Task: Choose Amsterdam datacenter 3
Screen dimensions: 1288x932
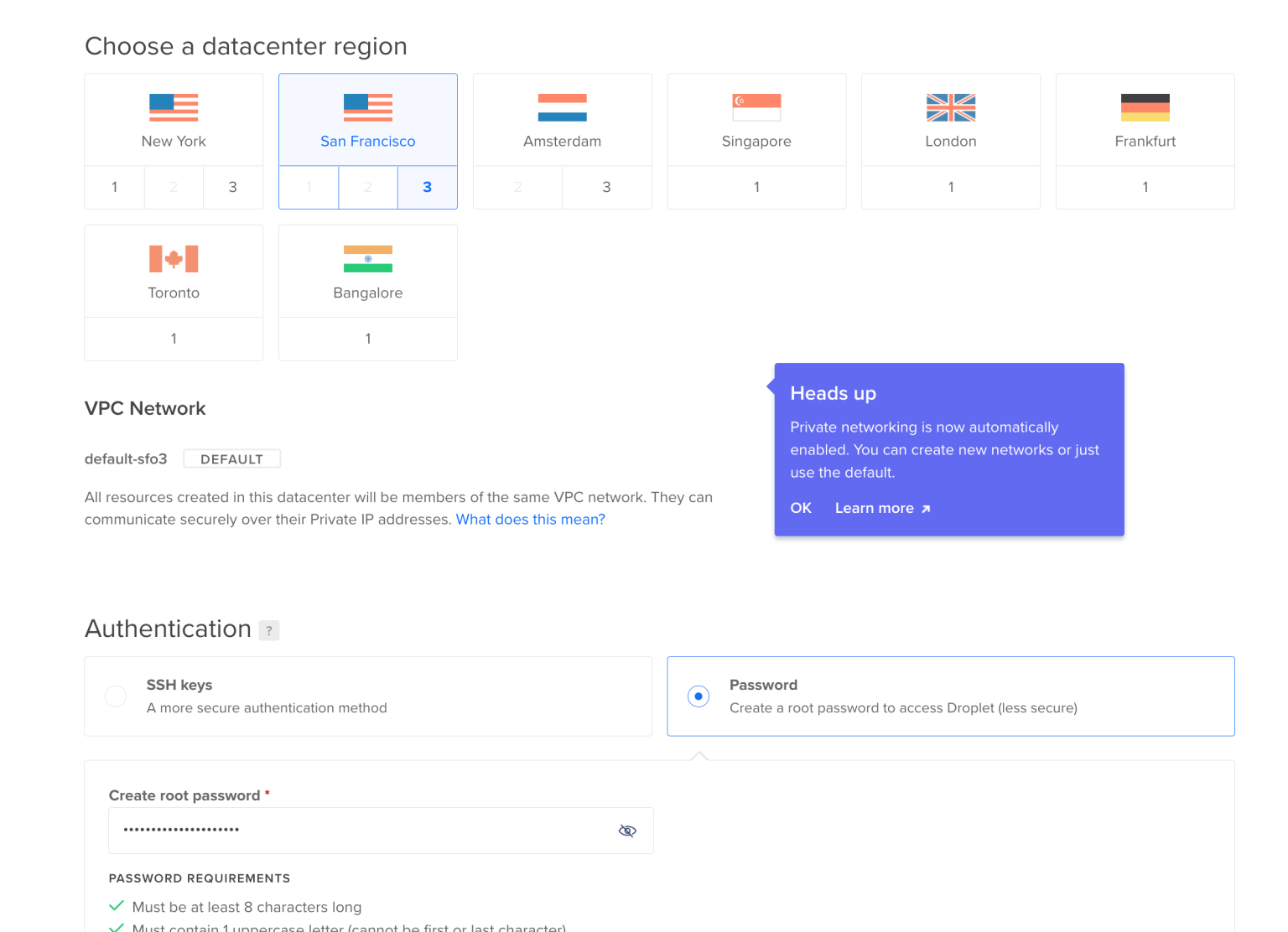Action: pyautogui.click(x=607, y=187)
